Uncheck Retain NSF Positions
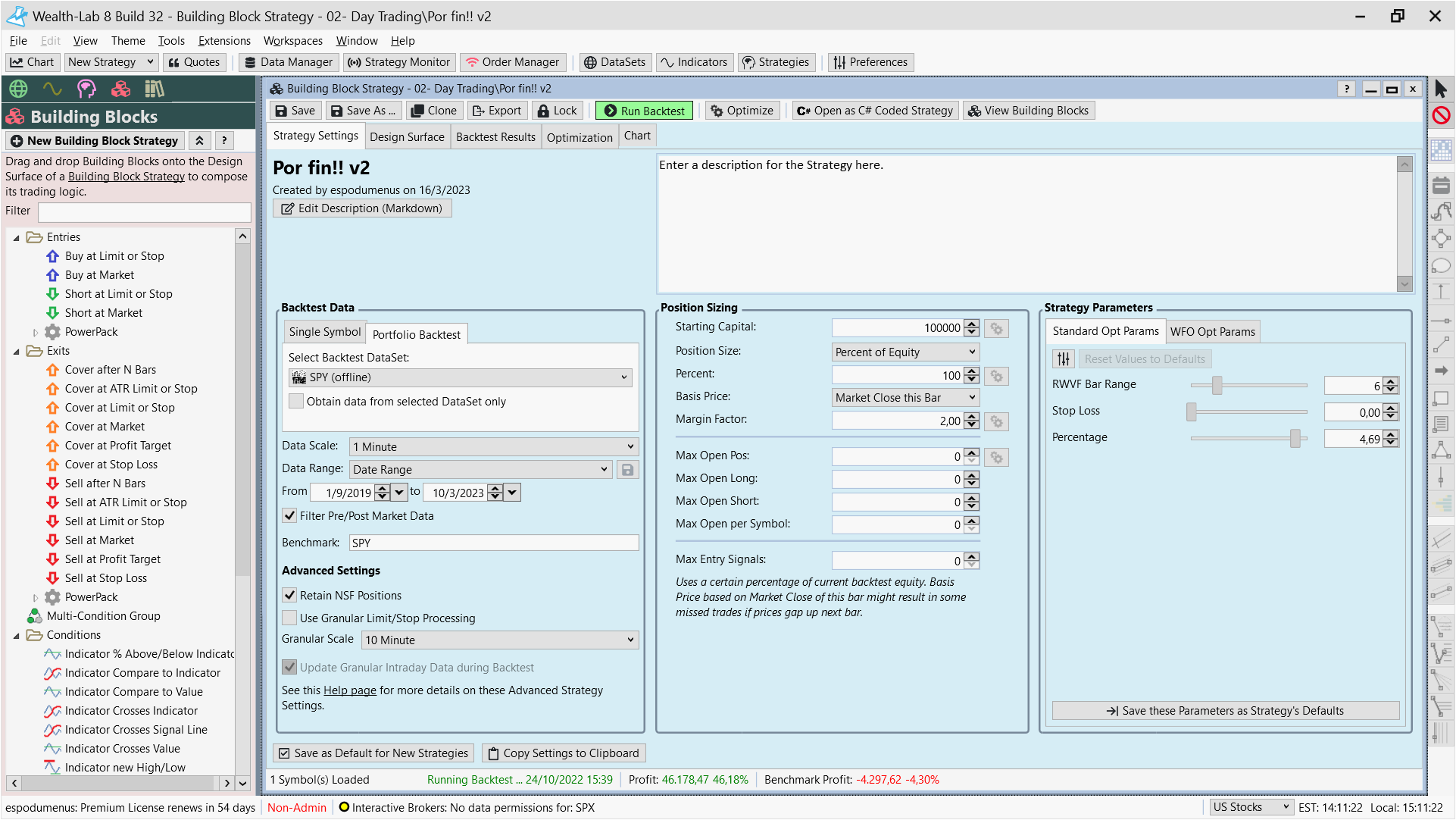Screen dimensions: 1456x820 (x=290, y=596)
